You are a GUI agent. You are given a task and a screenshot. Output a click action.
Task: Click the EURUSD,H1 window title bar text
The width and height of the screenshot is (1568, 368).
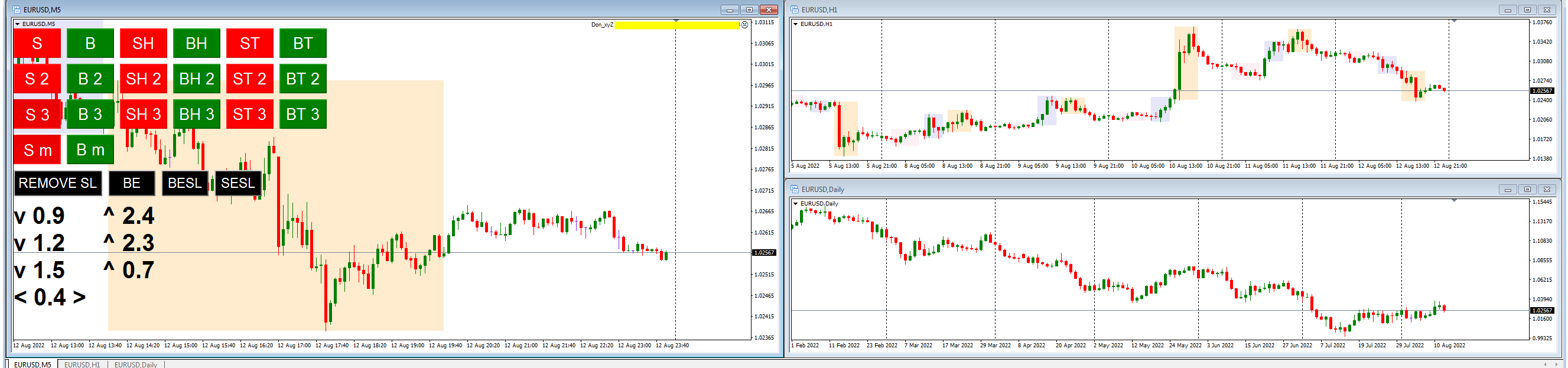(819, 9)
